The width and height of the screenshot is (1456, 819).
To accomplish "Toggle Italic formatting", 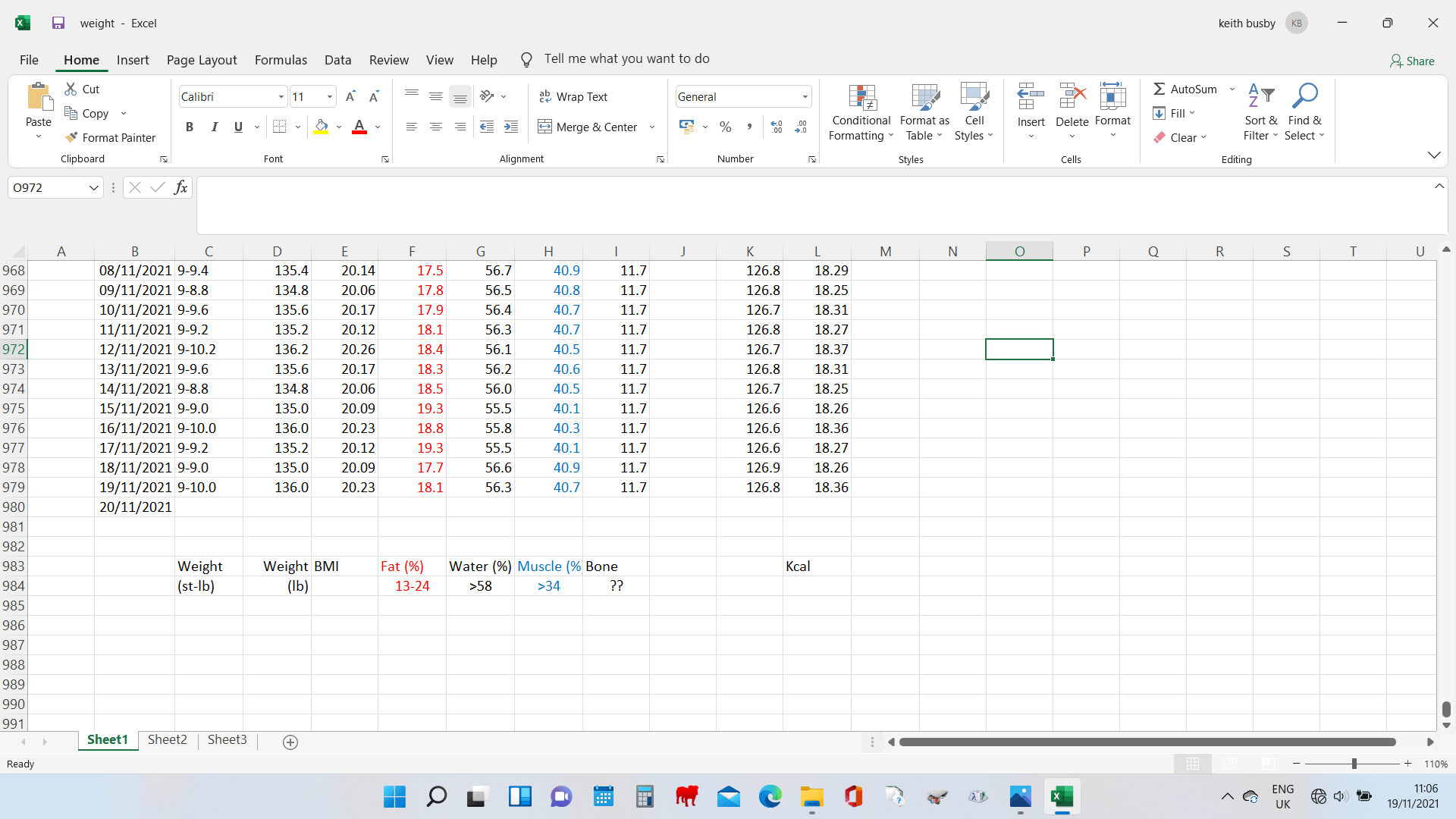I will point(214,127).
